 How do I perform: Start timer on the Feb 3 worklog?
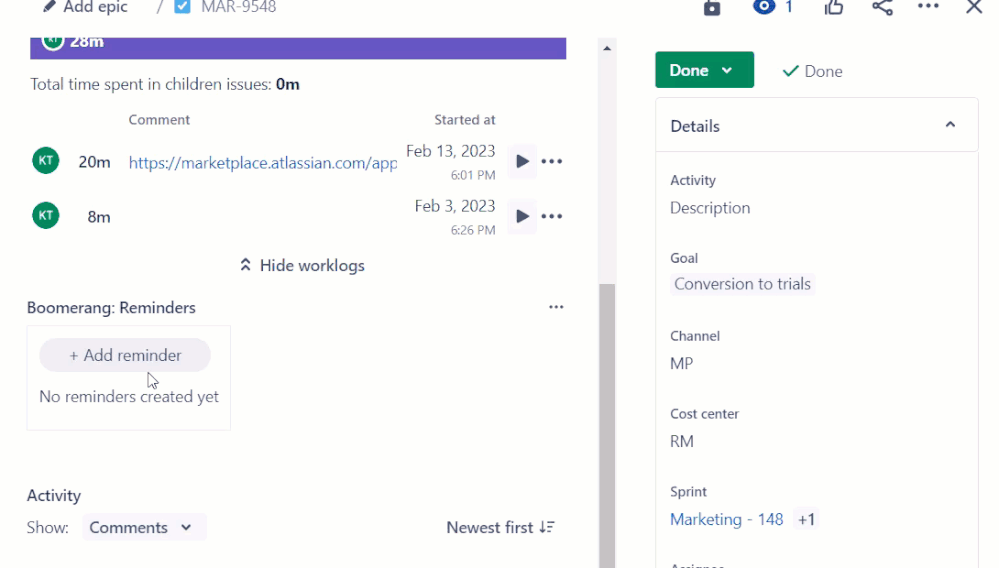coord(522,217)
